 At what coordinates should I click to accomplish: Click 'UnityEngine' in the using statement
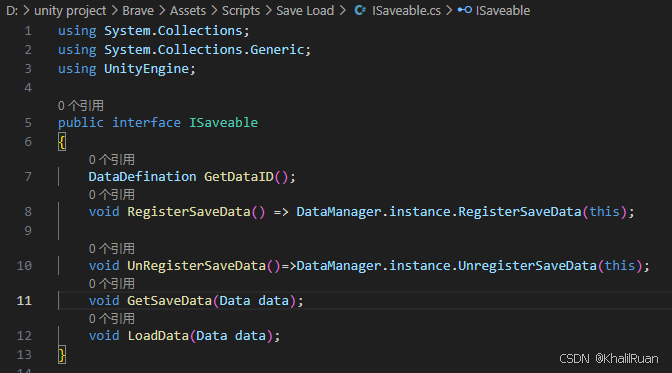coord(147,69)
